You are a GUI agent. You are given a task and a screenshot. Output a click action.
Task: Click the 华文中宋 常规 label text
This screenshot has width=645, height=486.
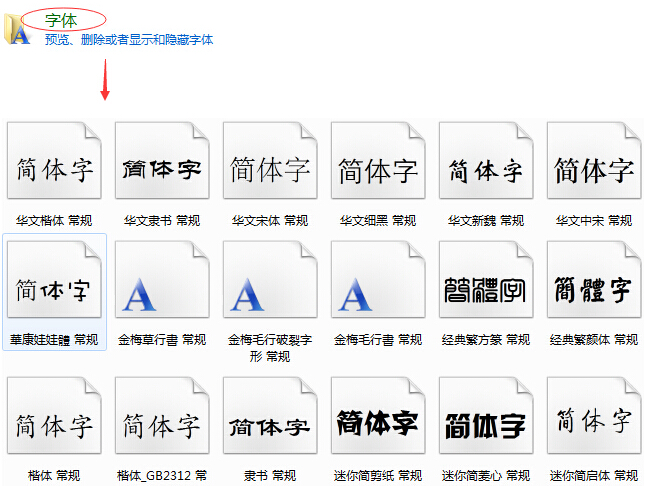[x=594, y=221]
